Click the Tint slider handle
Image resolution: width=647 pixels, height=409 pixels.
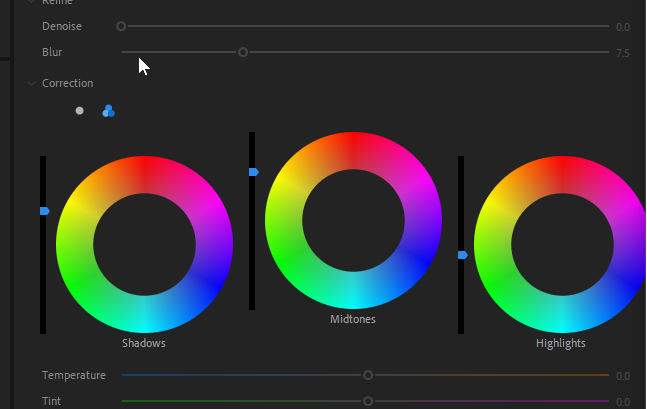tap(368, 401)
